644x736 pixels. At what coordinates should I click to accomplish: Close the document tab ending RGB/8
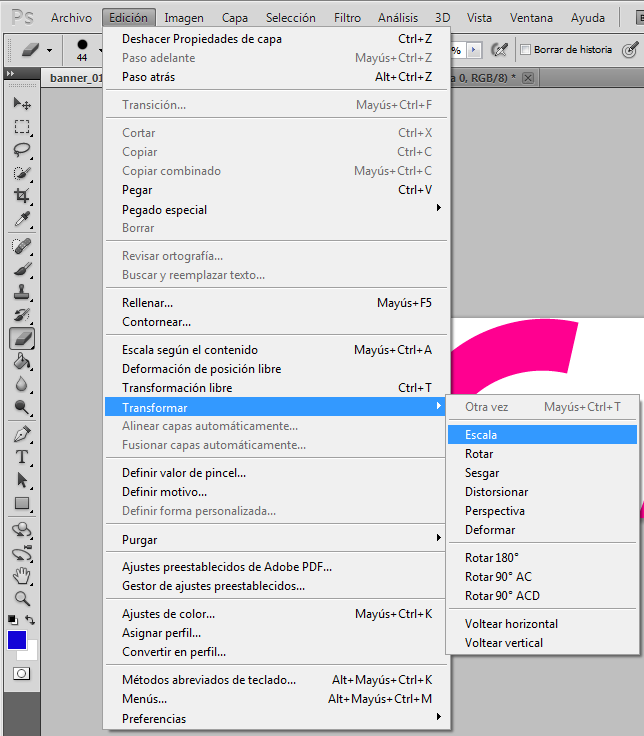pyautogui.click(x=528, y=78)
